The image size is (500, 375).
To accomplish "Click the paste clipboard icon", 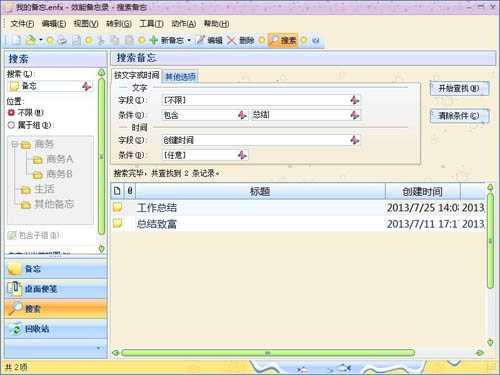I will [129, 40].
